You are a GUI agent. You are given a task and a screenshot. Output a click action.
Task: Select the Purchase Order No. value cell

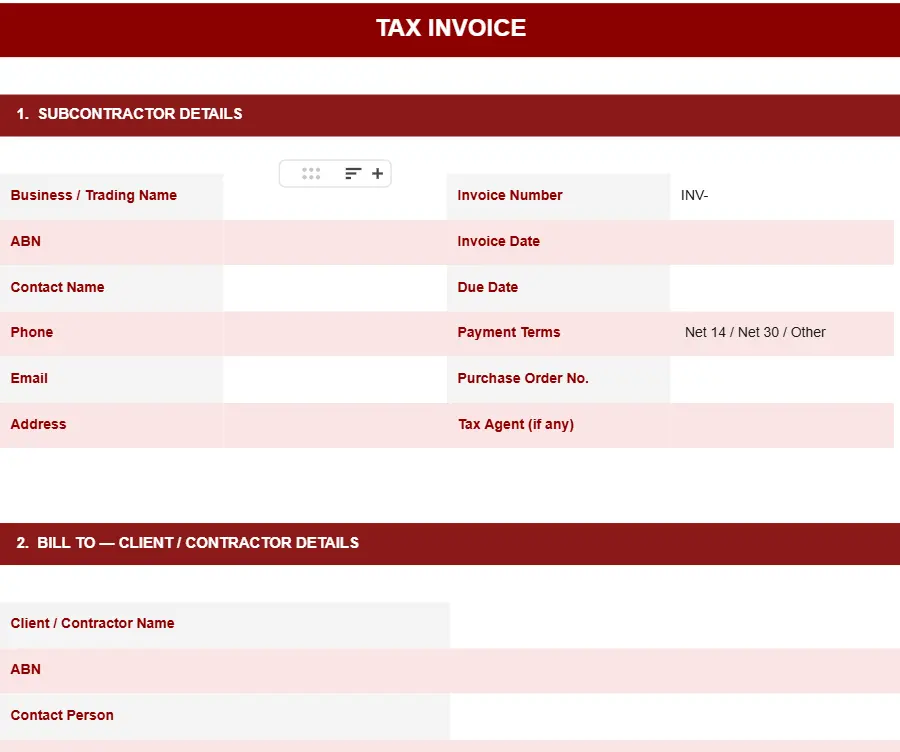pyautogui.click(x=780, y=379)
